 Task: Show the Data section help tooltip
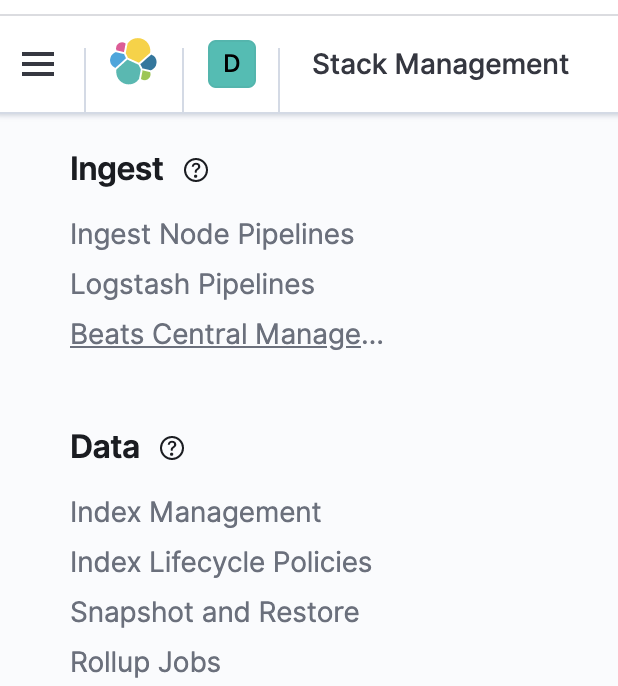coord(172,448)
